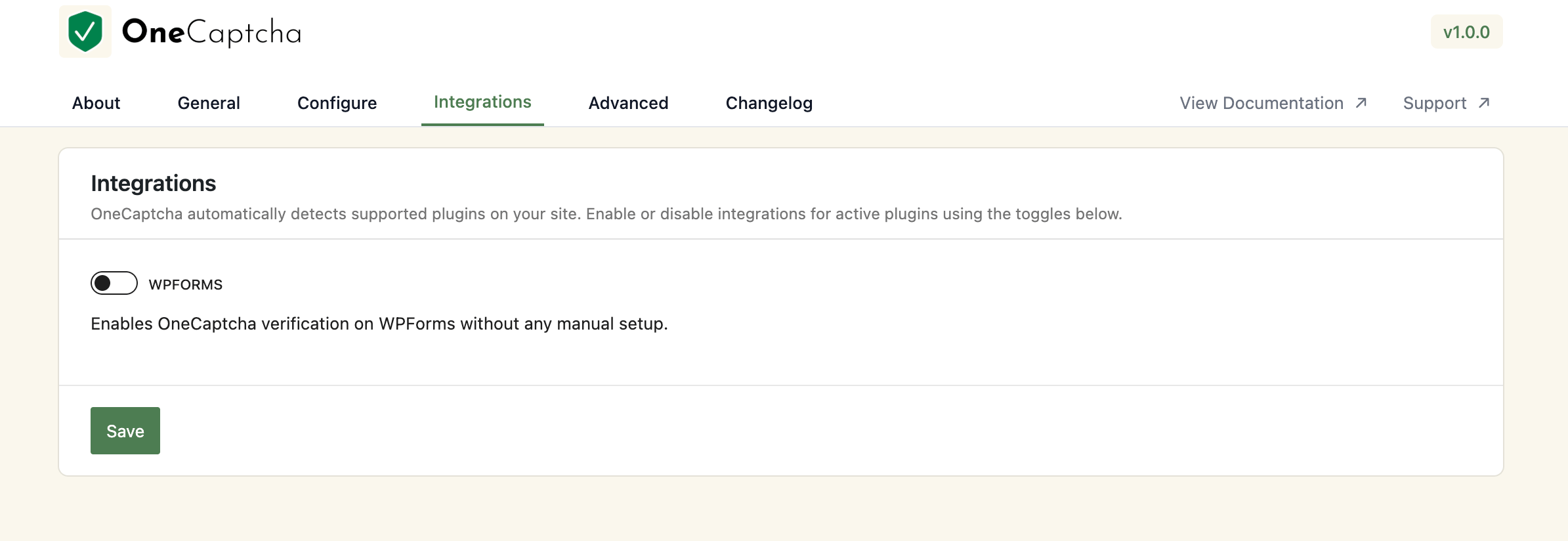Click the external arrow beside View Documentation
The width and height of the screenshot is (1568, 541).
[x=1361, y=103]
